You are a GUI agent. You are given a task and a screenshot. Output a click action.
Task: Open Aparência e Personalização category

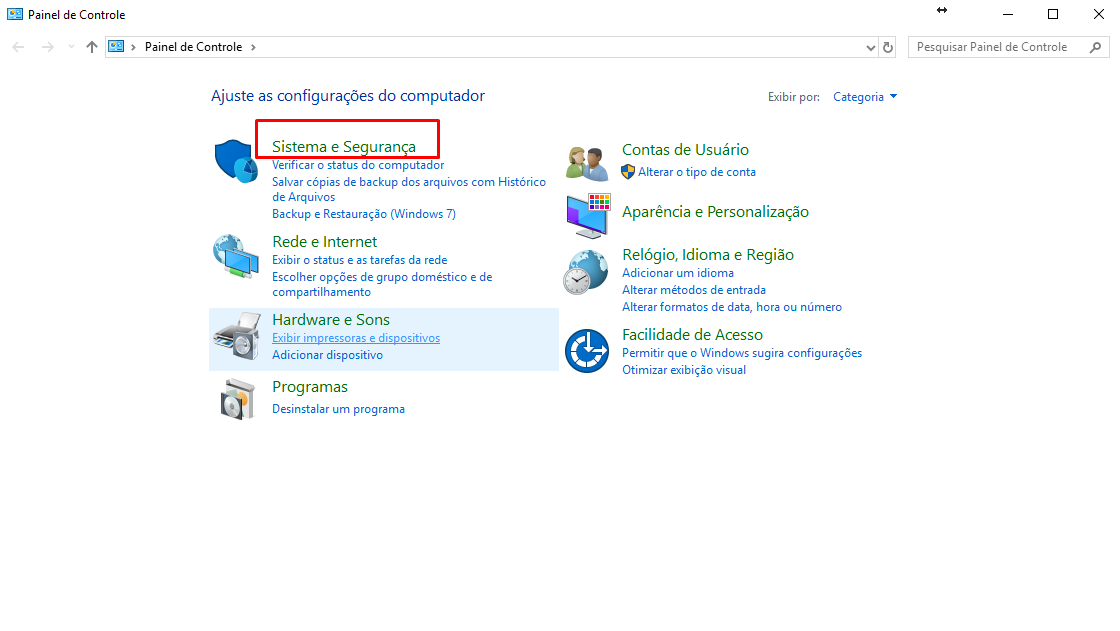(715, 212)
